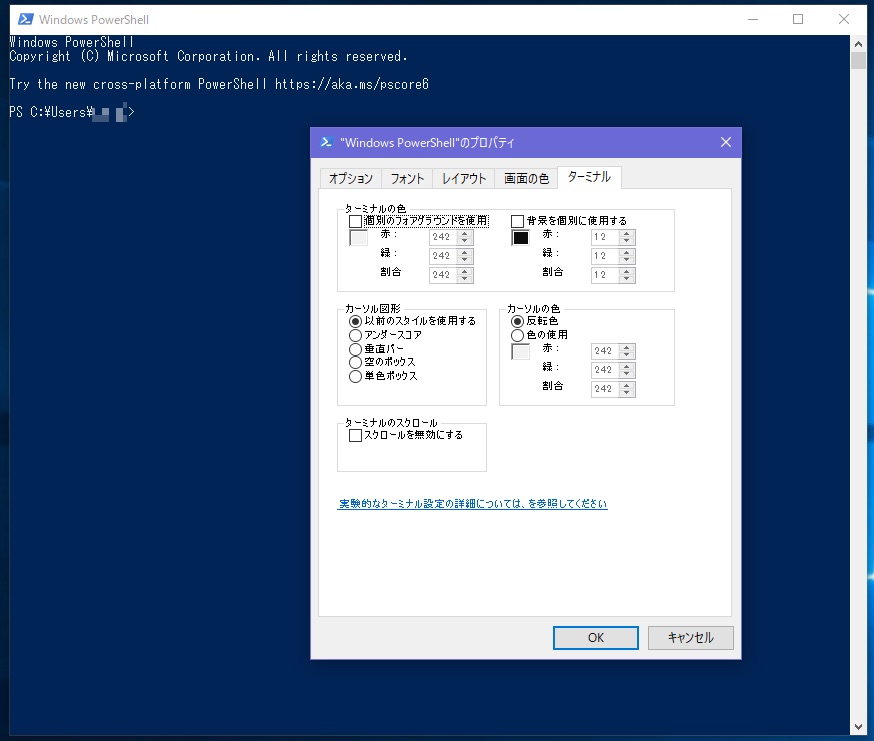Select the 空のボックス cursor shape

(x=355, y=362)
